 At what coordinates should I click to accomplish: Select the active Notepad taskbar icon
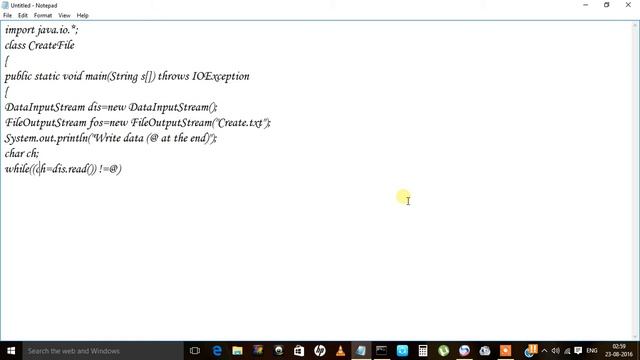(x=361, y=351)
